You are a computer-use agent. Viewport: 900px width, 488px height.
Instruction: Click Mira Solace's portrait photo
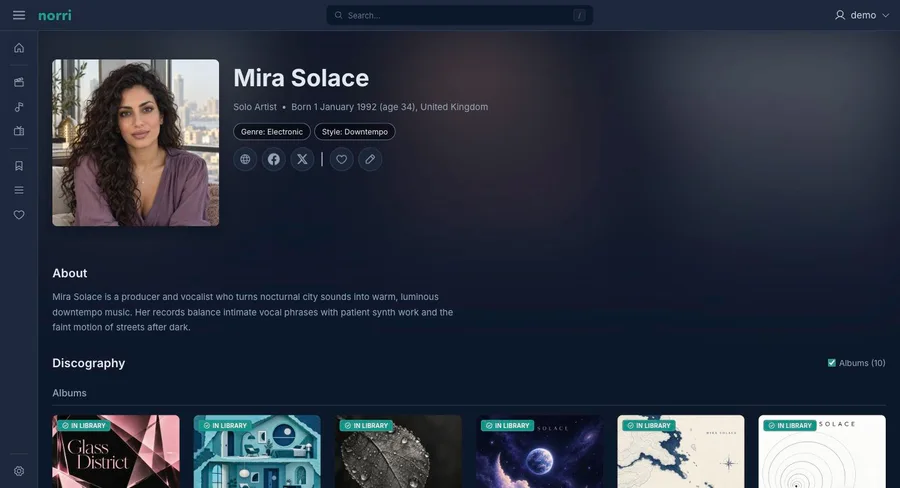(x=135, y=143)
